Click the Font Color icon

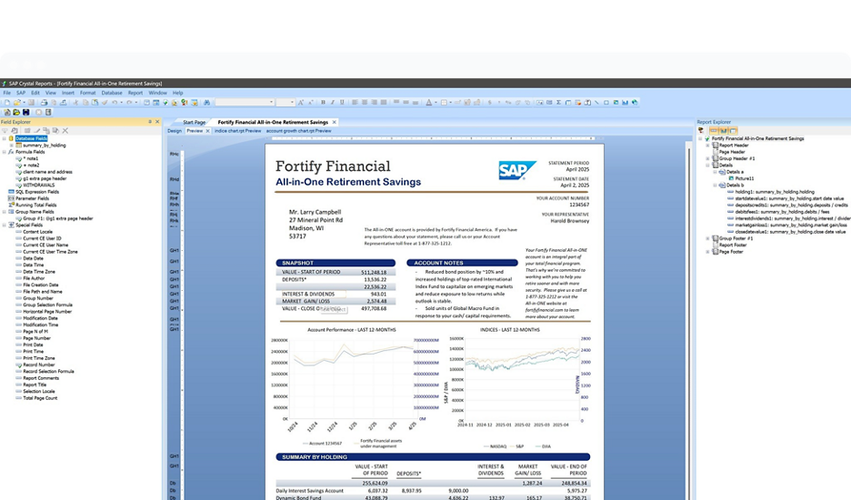click(429, 102)
